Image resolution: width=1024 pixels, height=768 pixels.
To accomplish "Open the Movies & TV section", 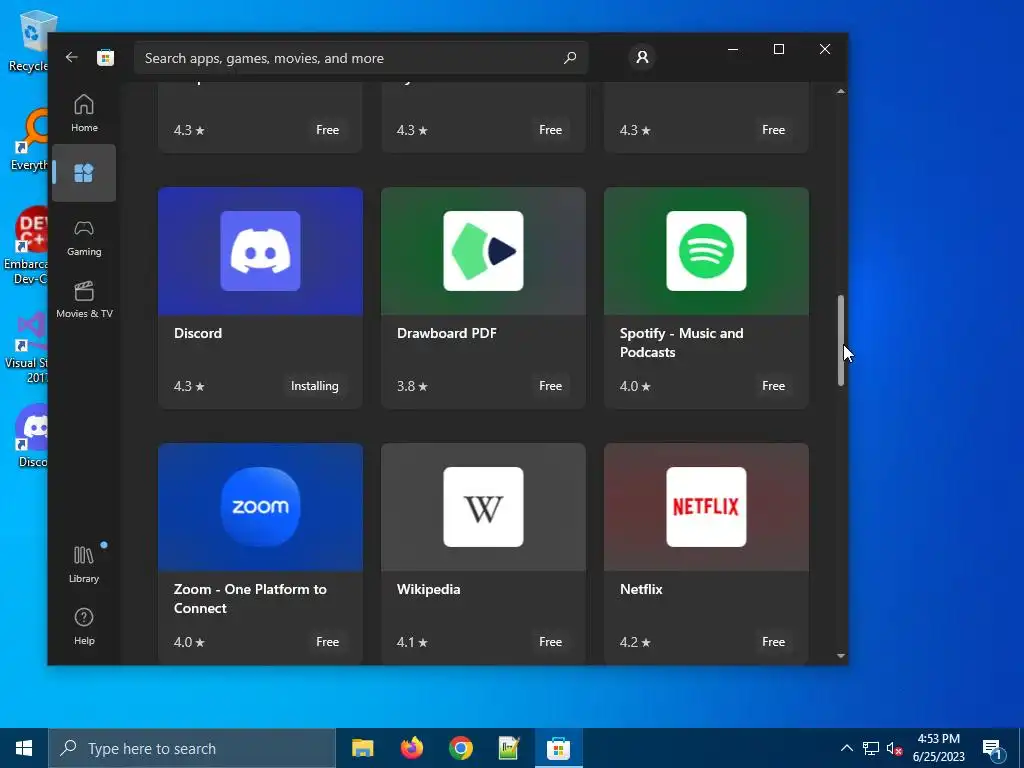I will 84,300.
